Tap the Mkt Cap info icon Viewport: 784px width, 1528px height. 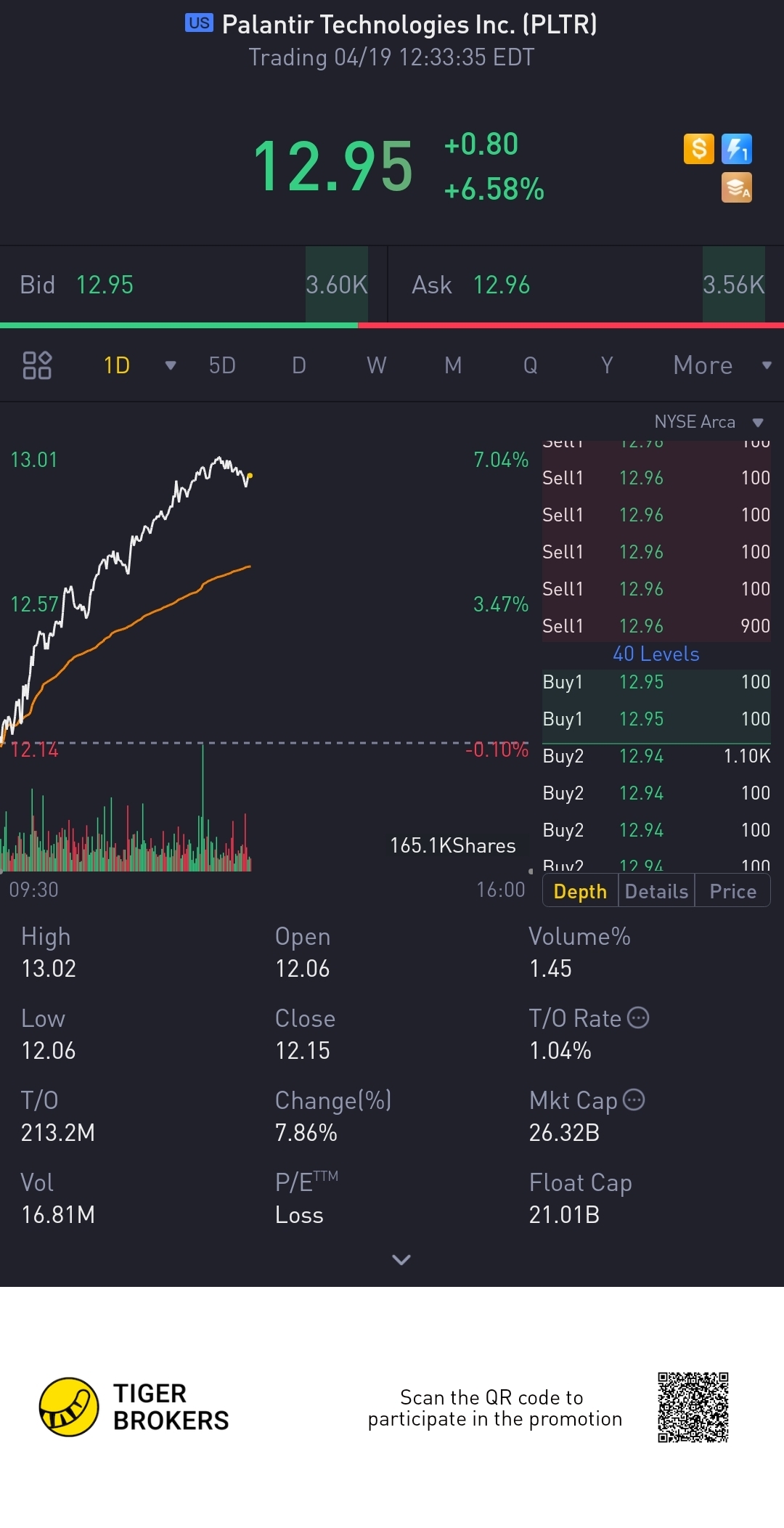(634, 1100)
